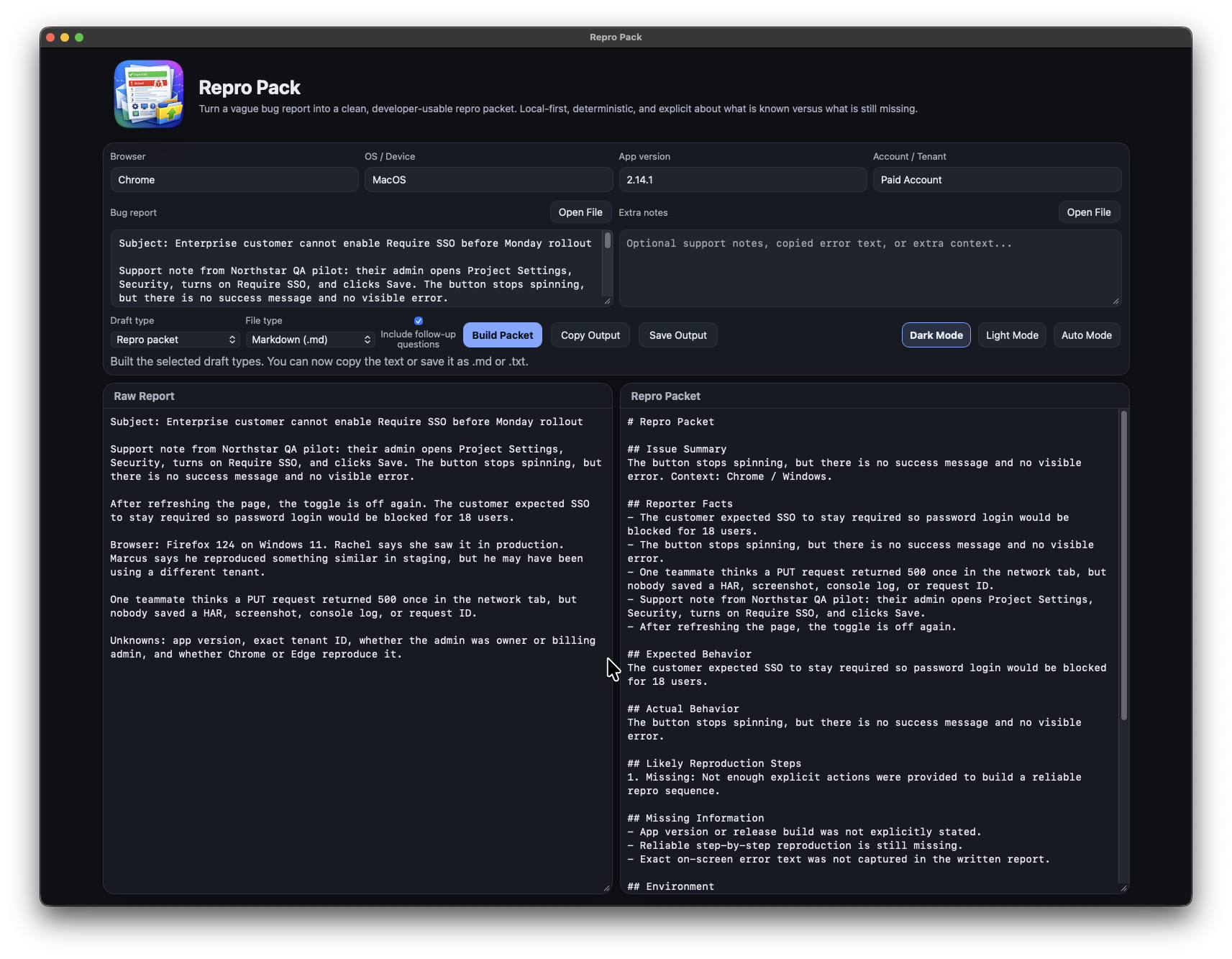Click the '## Actual Behavior' heading line
The image size is (1232, 959).
[683, 709]
